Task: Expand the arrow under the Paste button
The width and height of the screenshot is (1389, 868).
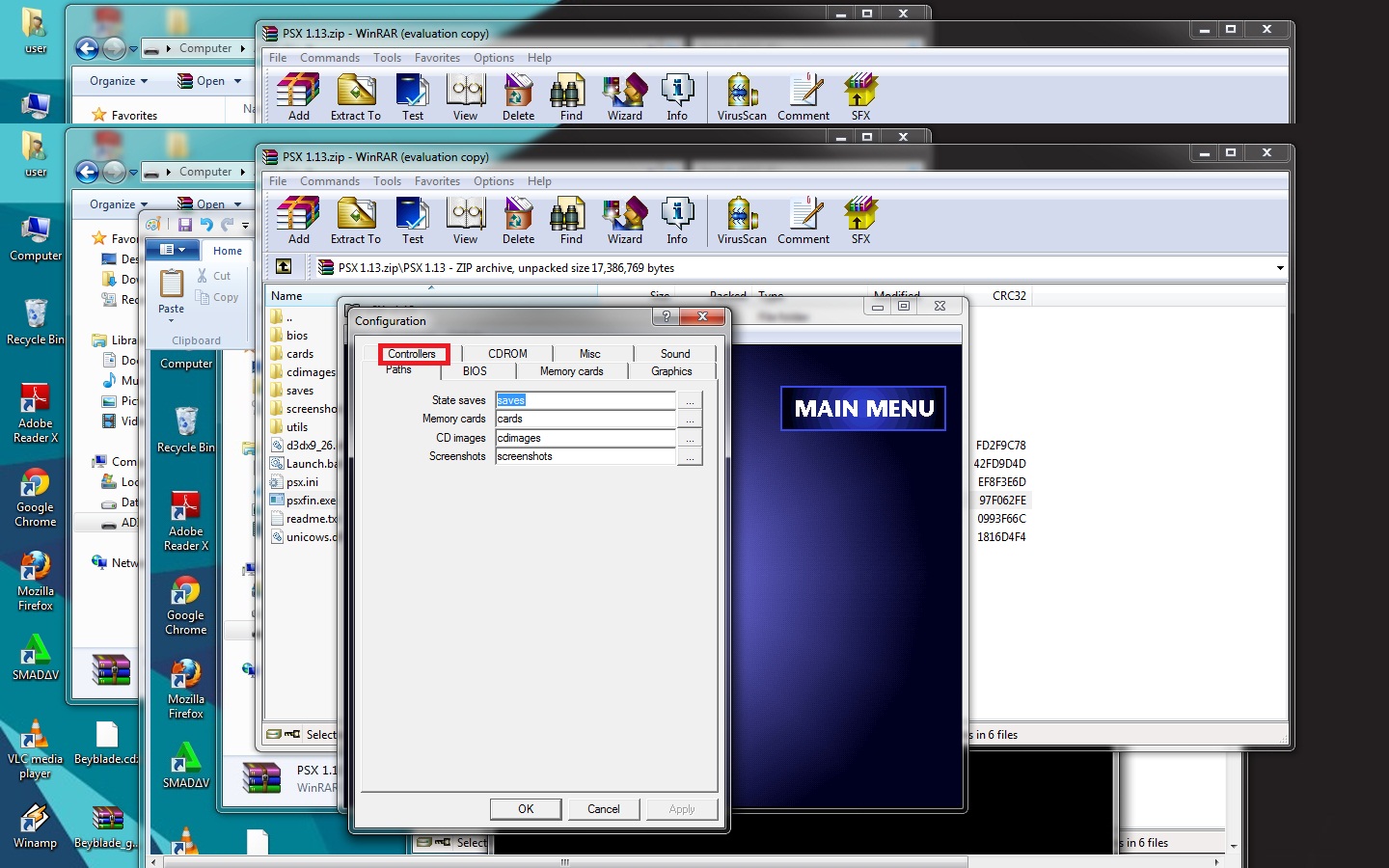Action: [x=172, y=320]
